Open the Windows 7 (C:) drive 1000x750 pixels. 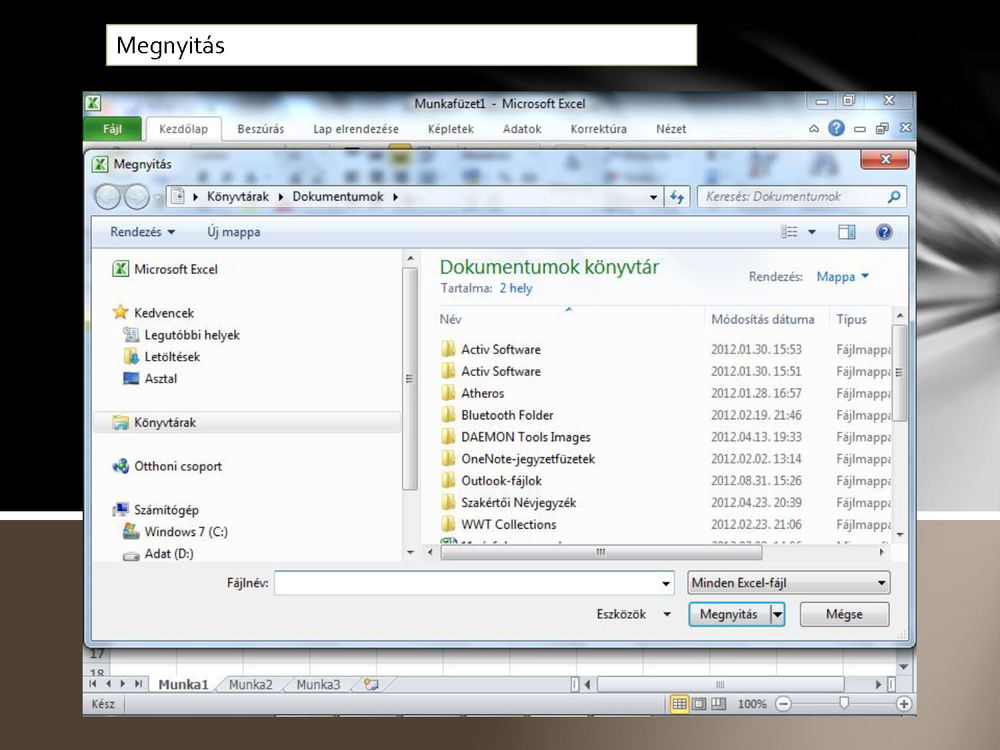[175, 532]
